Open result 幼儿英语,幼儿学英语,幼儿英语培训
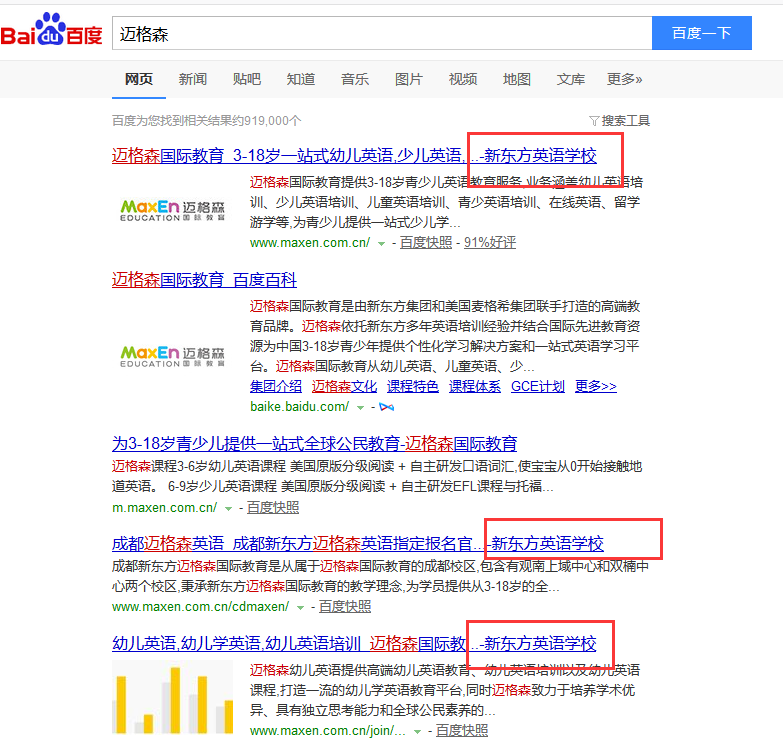783x743 pixels. tap(354, 643)
